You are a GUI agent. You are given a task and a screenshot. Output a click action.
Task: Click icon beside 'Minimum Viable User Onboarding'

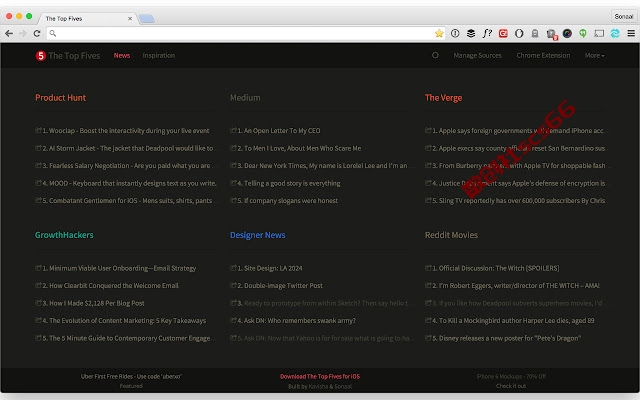click(x=38, y=268)
